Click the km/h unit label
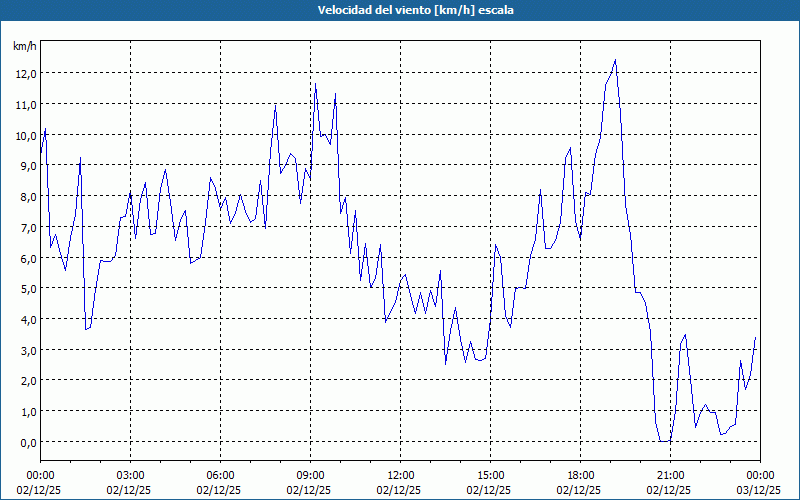 (24, 46)
